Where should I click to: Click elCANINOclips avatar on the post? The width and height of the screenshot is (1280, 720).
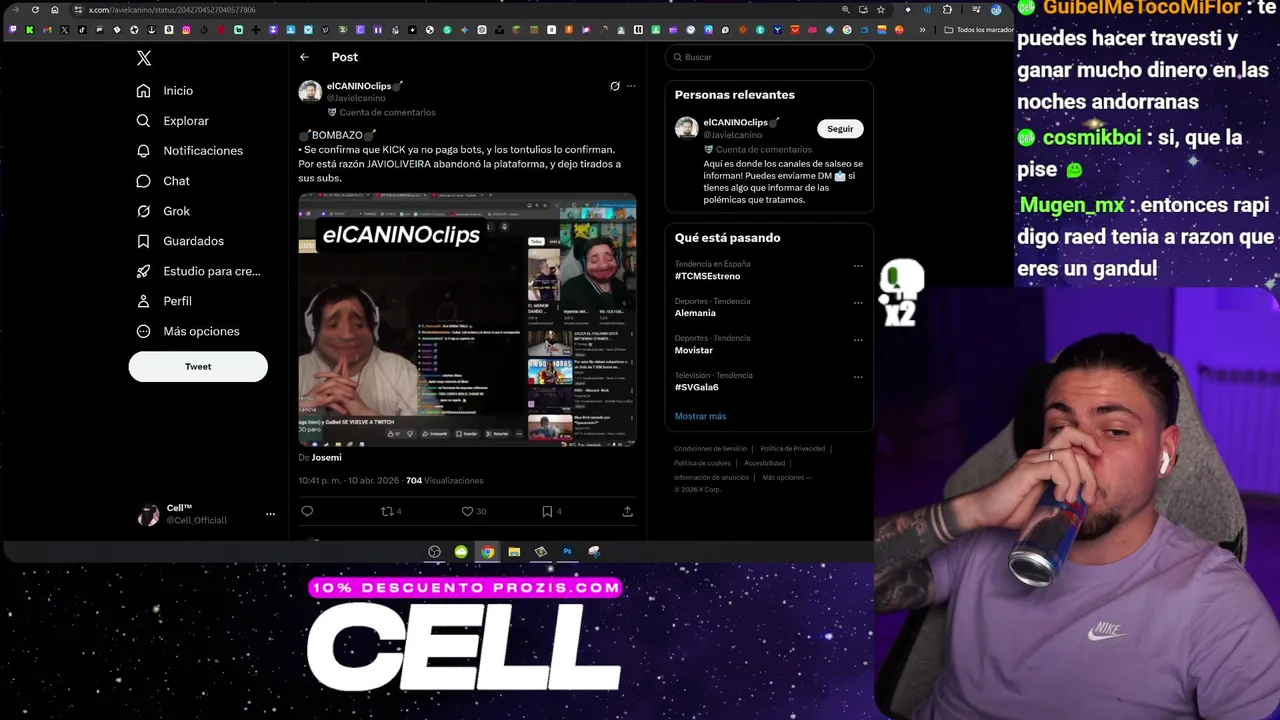tap(310, 92)
